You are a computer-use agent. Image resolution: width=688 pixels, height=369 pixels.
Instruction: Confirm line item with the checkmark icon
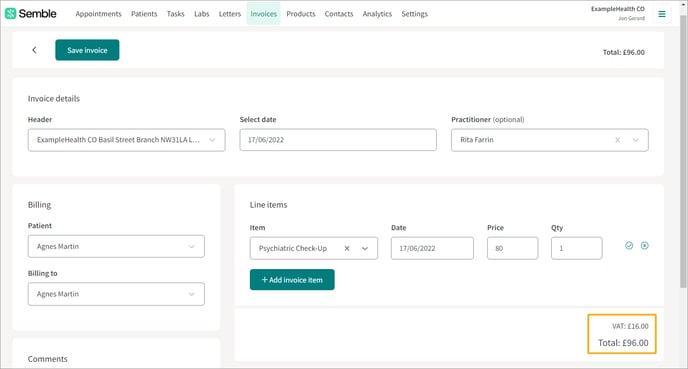click(x=629, y=246)
